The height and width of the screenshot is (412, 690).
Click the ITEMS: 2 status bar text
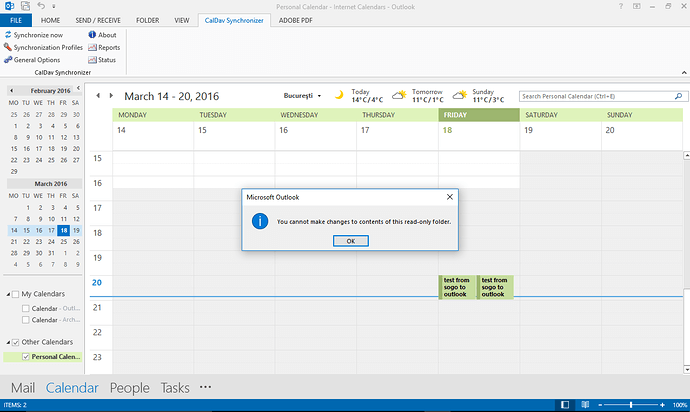tap(15, 405)
